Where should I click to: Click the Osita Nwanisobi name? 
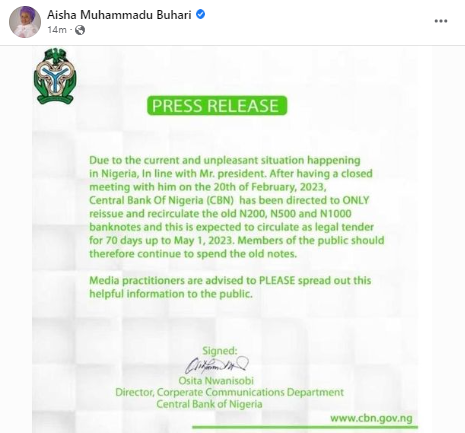pyautogui.click(x=216, y=380)
